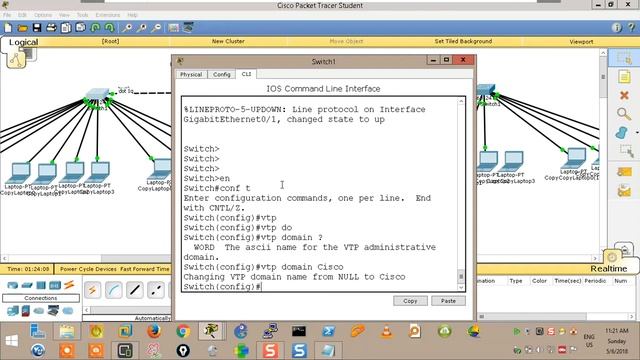Add a Complex PDU open envelope

tap(624, 191)
